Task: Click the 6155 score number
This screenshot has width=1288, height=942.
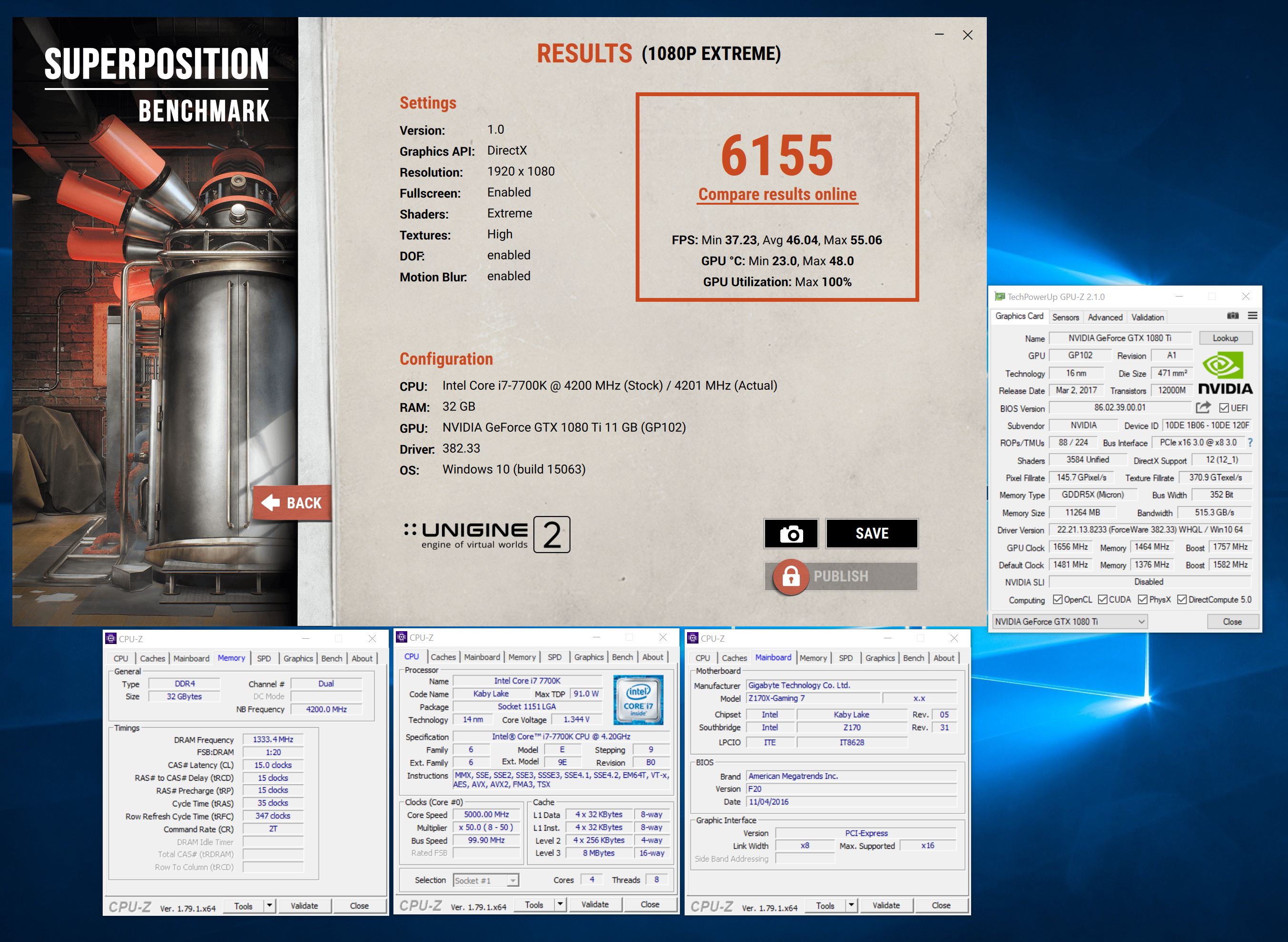Action: click(777, 155)
